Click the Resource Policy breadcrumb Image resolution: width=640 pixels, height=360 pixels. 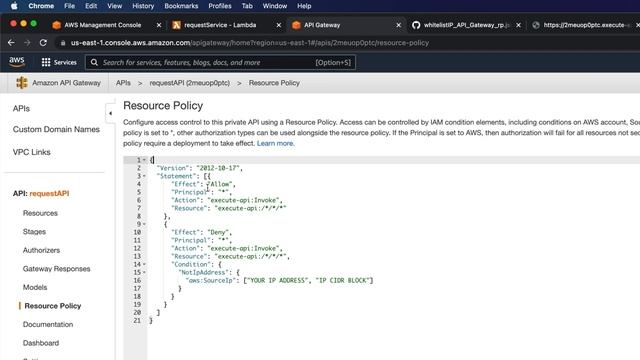[x=274, y=83]
